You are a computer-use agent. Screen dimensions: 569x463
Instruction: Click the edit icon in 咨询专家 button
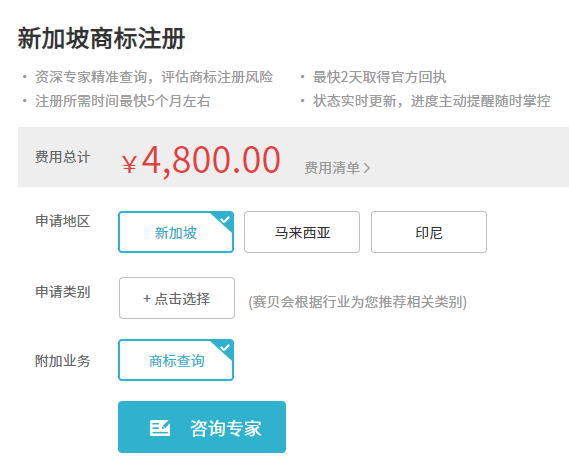point(160,428)
